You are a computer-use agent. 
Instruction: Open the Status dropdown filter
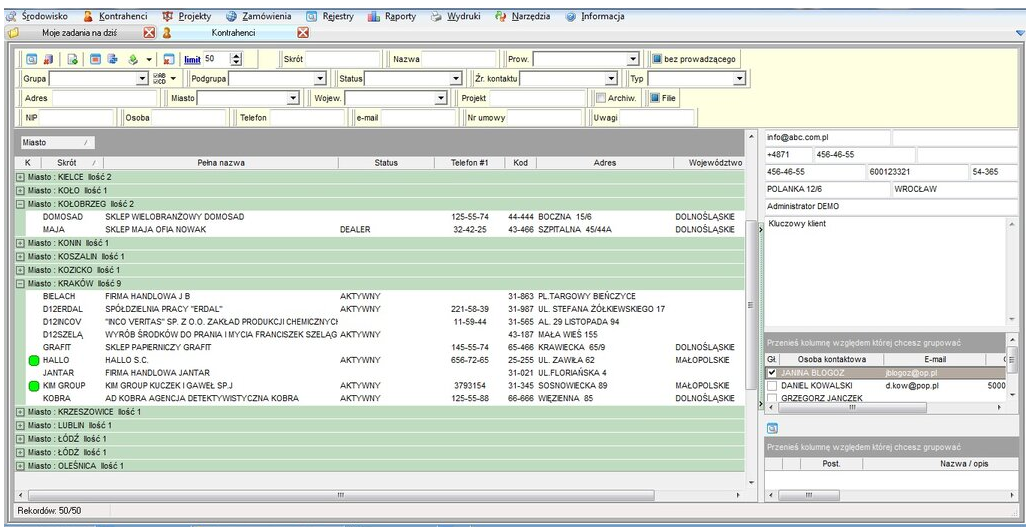(456, 78)
